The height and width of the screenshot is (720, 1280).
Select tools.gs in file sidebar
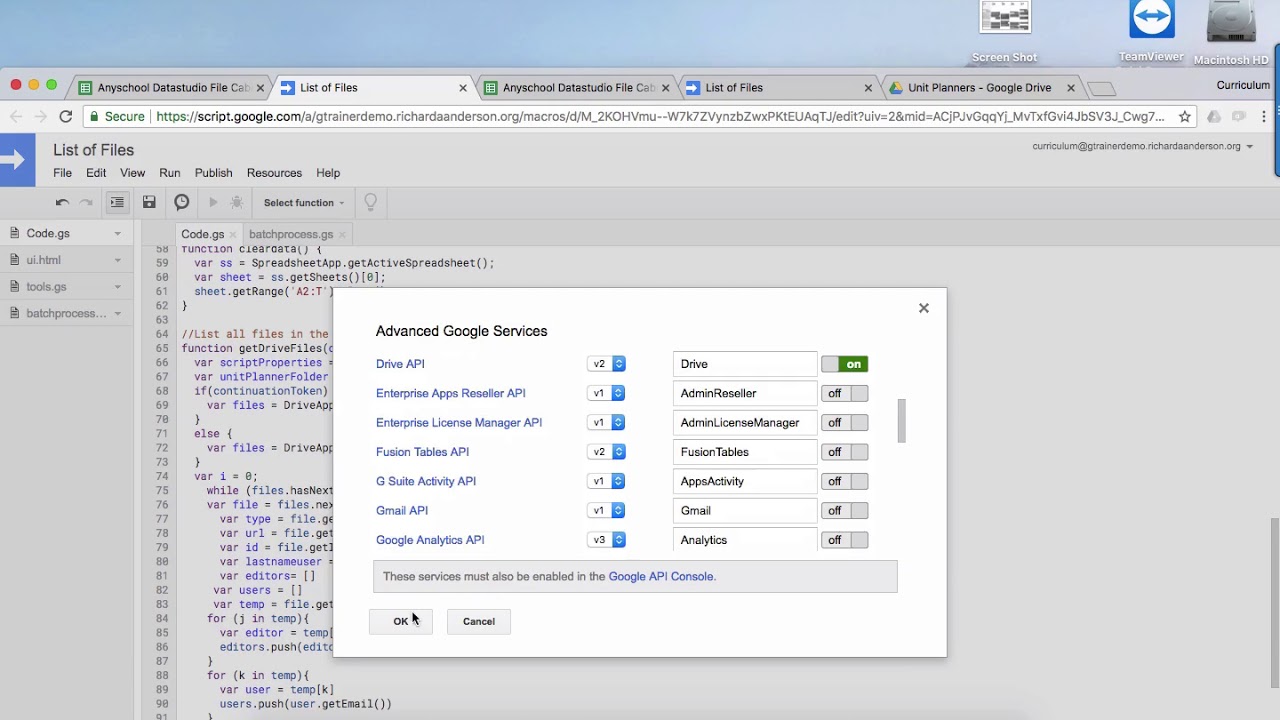46,287
